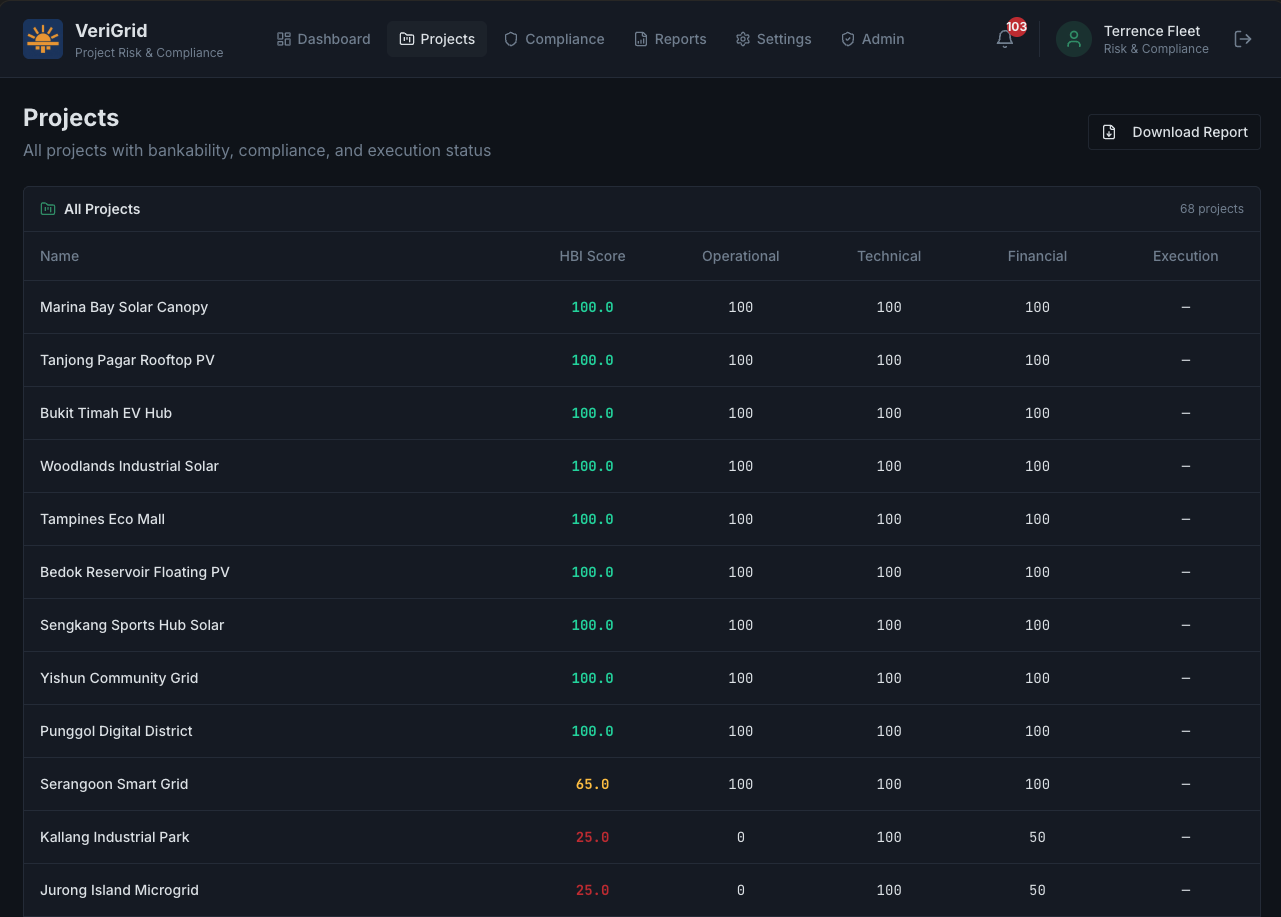This screenshot has height=917, width=1281.
Task: Open the Serangoon Smart Grid project
Action: click(642, 784)
